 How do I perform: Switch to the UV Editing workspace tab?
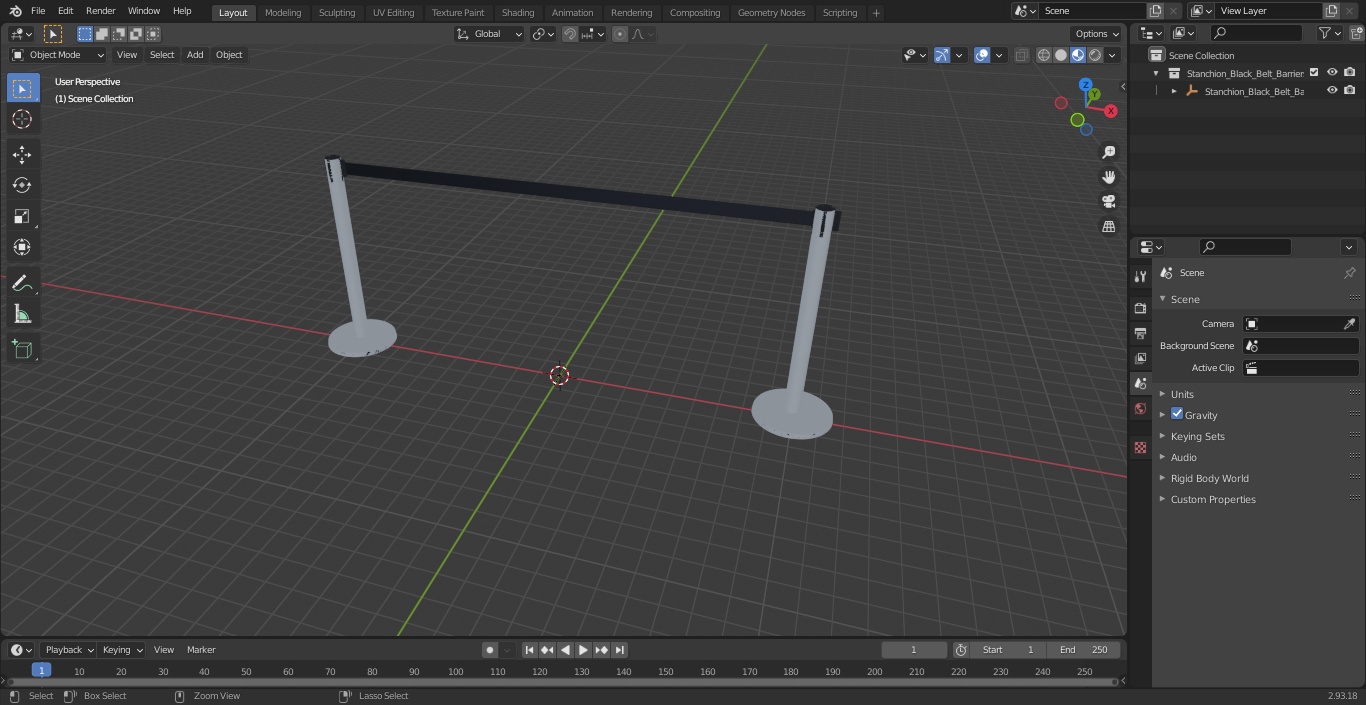coord(393,13)
